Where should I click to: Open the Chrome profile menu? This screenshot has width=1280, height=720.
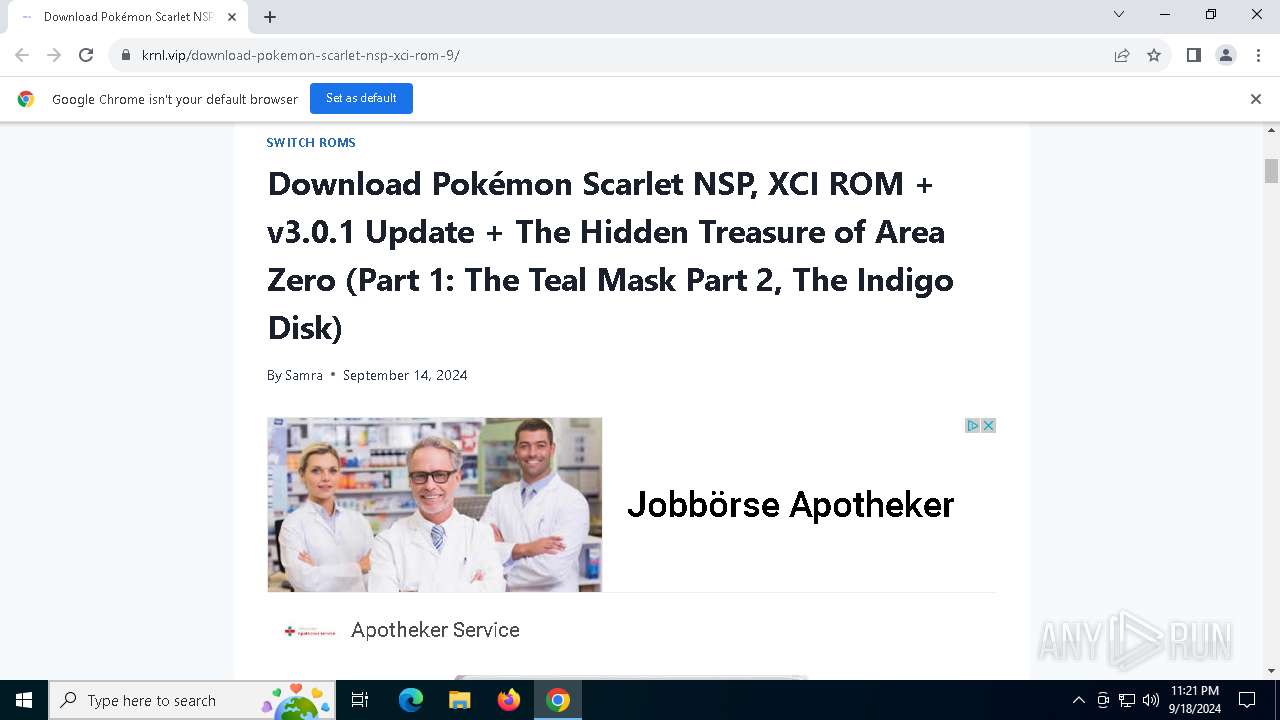click(1226, 55)
